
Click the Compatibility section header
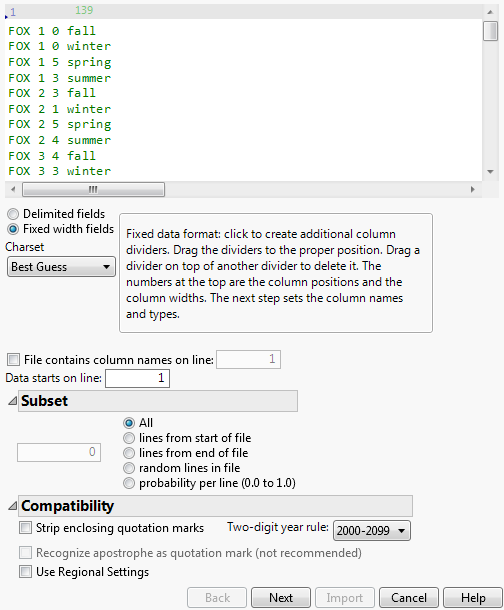coord(215,506)
